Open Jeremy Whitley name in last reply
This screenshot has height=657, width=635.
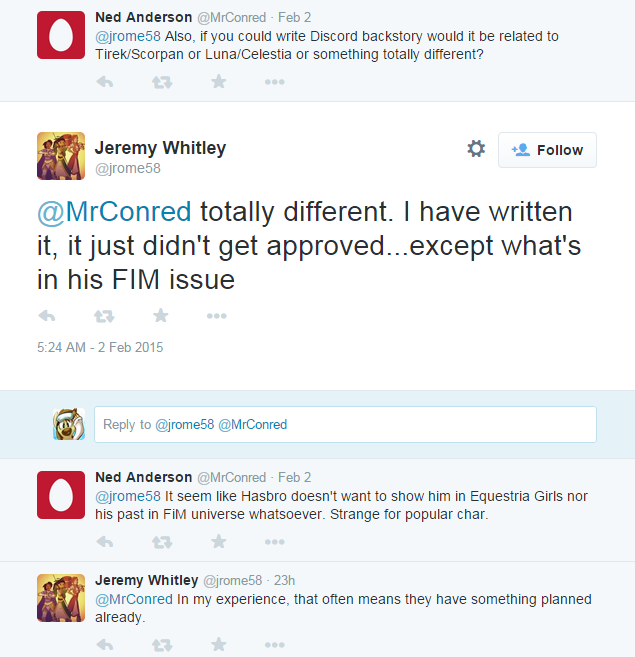[x=146, y=580]
